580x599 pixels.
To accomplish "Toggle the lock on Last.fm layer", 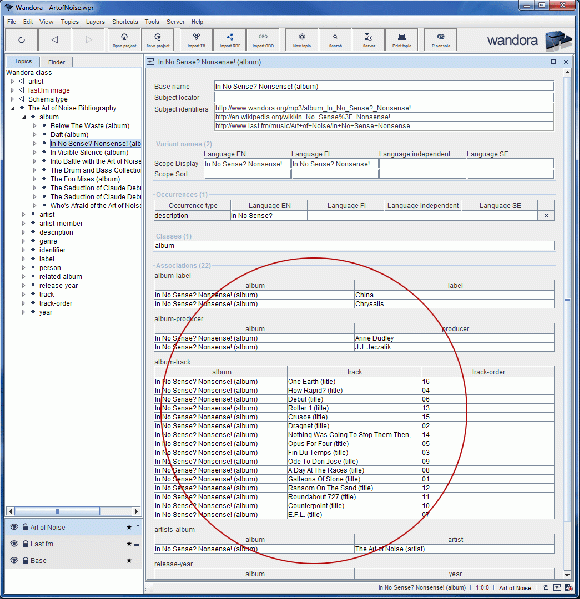I will click(x=25, y=544).
